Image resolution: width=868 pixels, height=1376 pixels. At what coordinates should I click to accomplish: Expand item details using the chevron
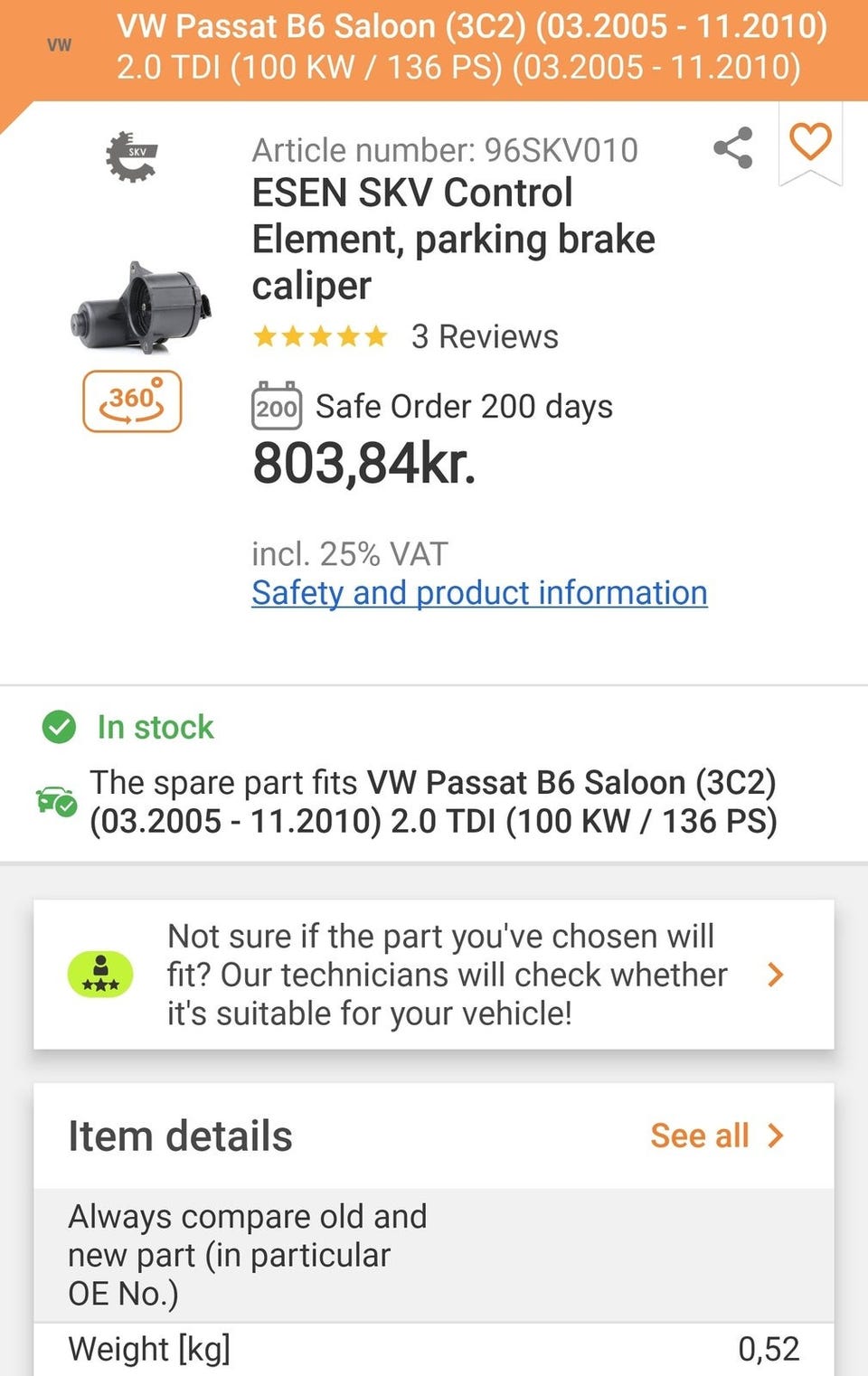[x=776, y=1136]
